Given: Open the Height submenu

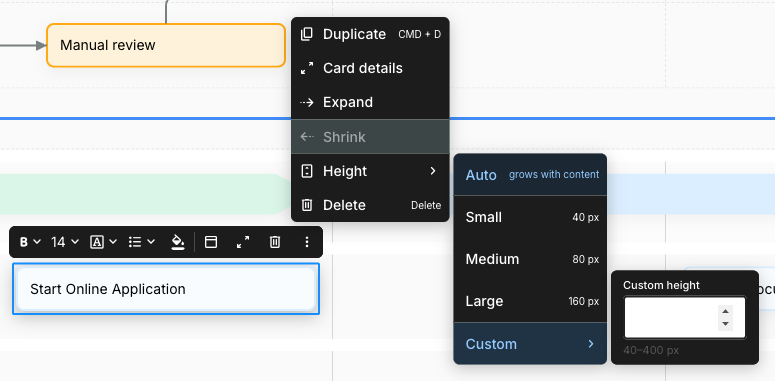Looking at the screenshot, I should [x=370, y=171].
